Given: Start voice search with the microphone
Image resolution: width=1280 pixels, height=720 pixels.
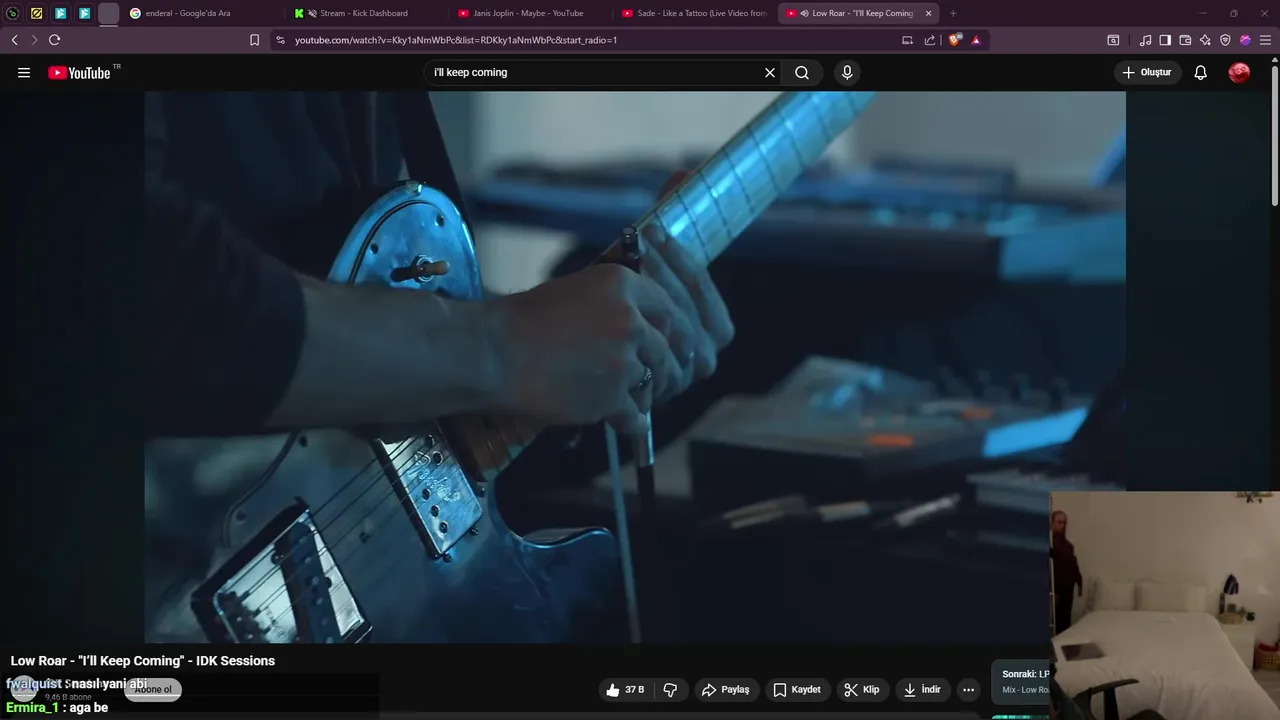Looking at the screenshot, I should pyautogui.click(x=847, y=72).
